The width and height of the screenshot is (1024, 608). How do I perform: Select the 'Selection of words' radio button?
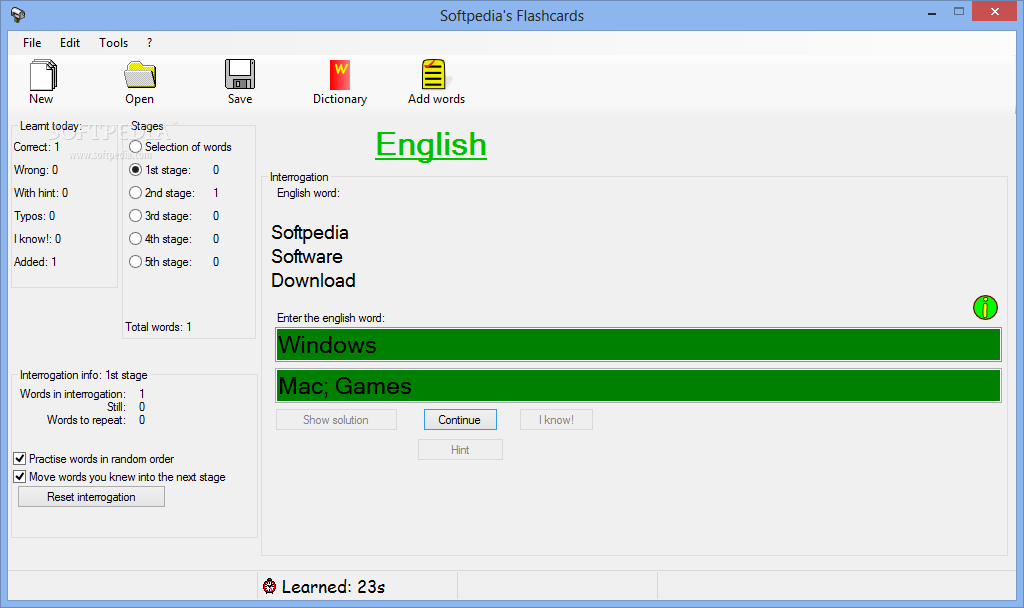point(135,147)
